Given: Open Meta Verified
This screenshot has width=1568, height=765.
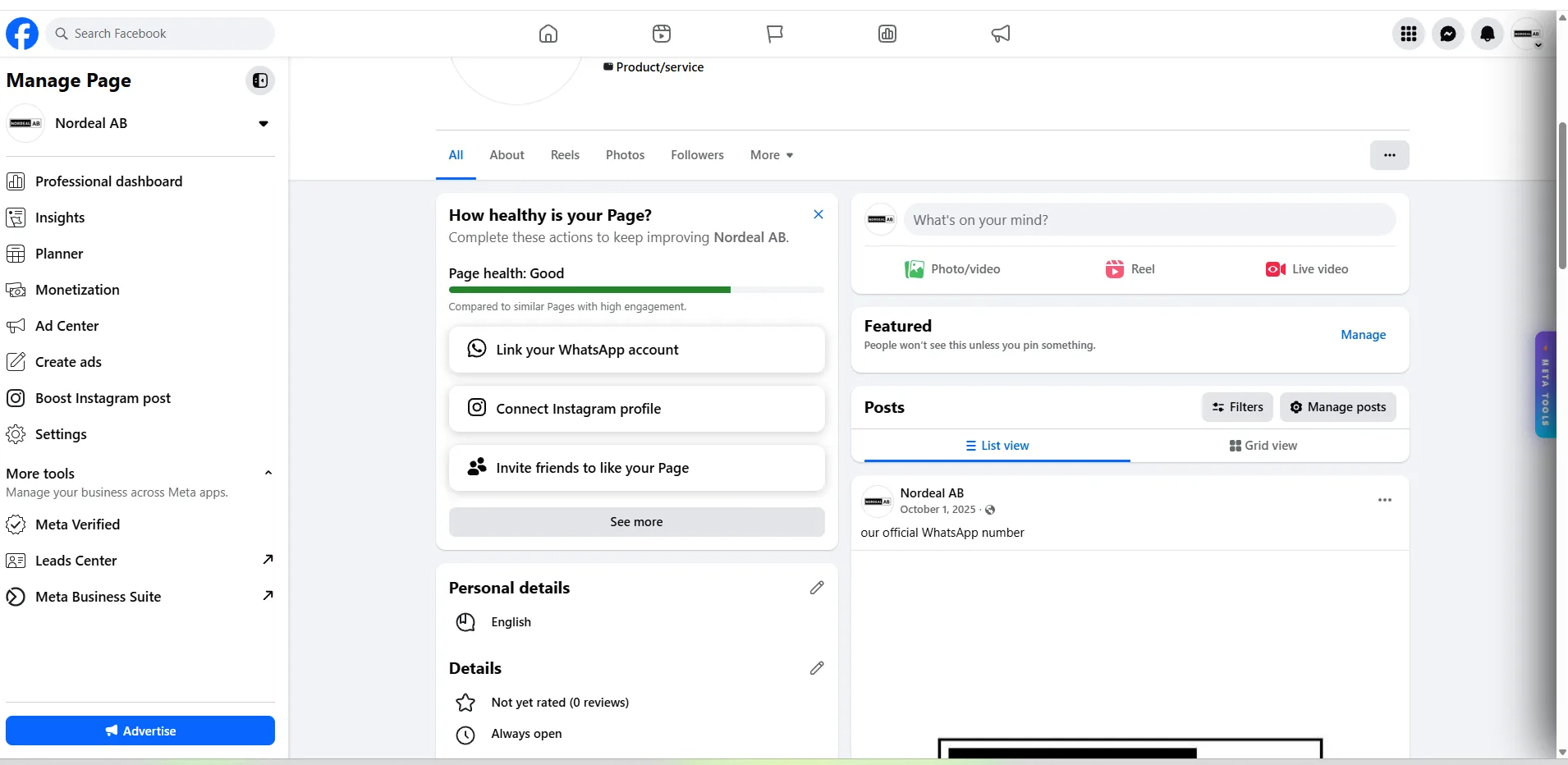Looking at the screenshot, I should click(x=140, y=525).
